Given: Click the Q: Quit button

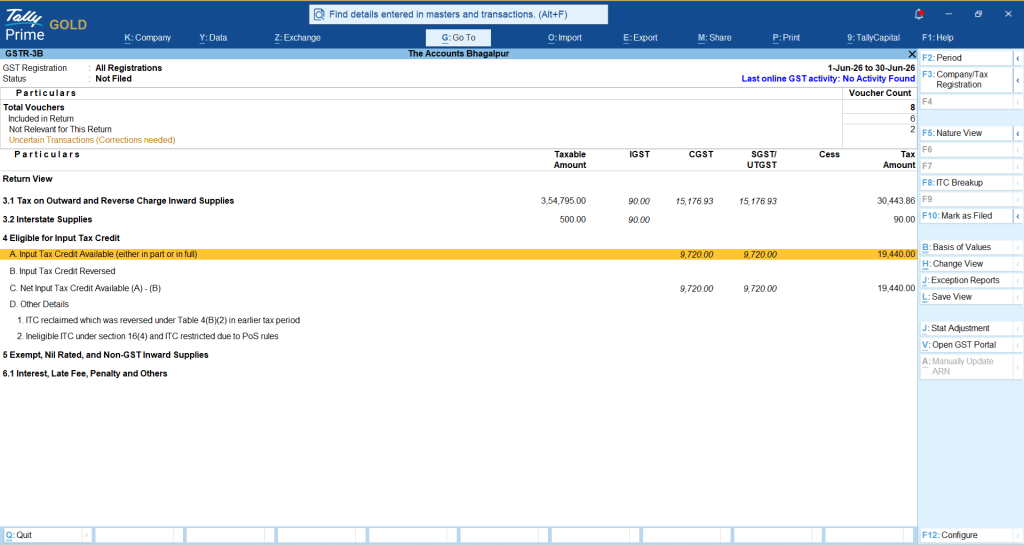Looking at the screenshot, I should click(42, 535).
